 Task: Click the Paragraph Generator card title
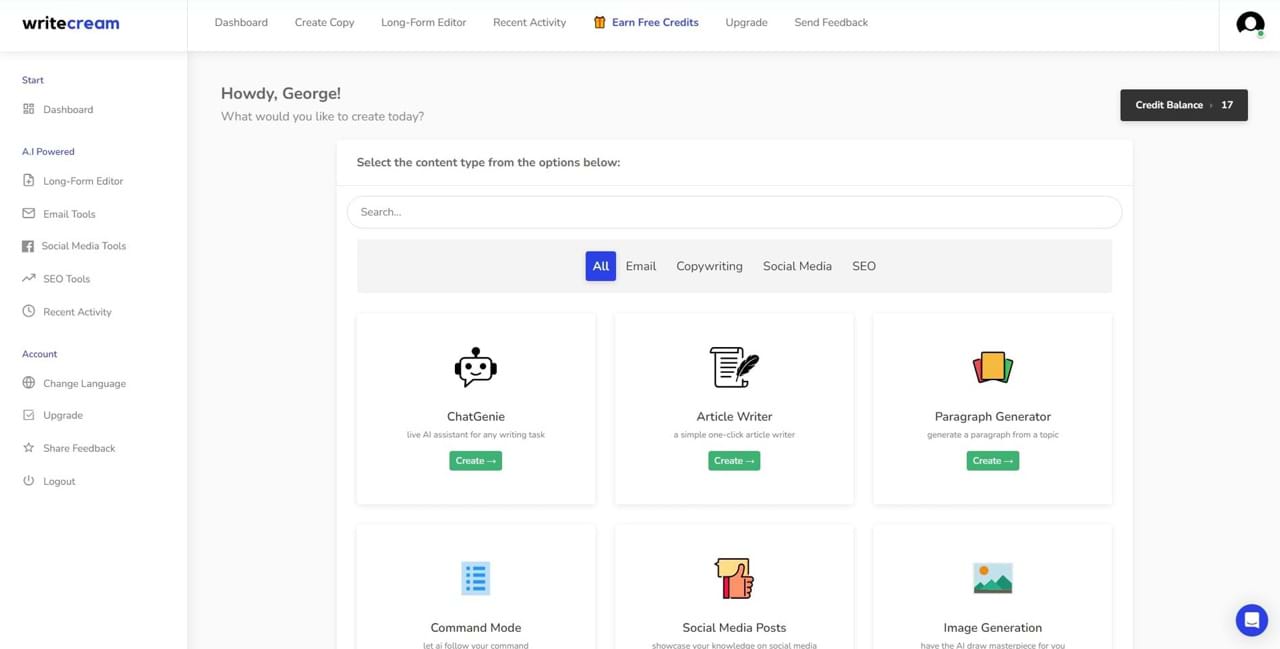click(x=993, y=416)
